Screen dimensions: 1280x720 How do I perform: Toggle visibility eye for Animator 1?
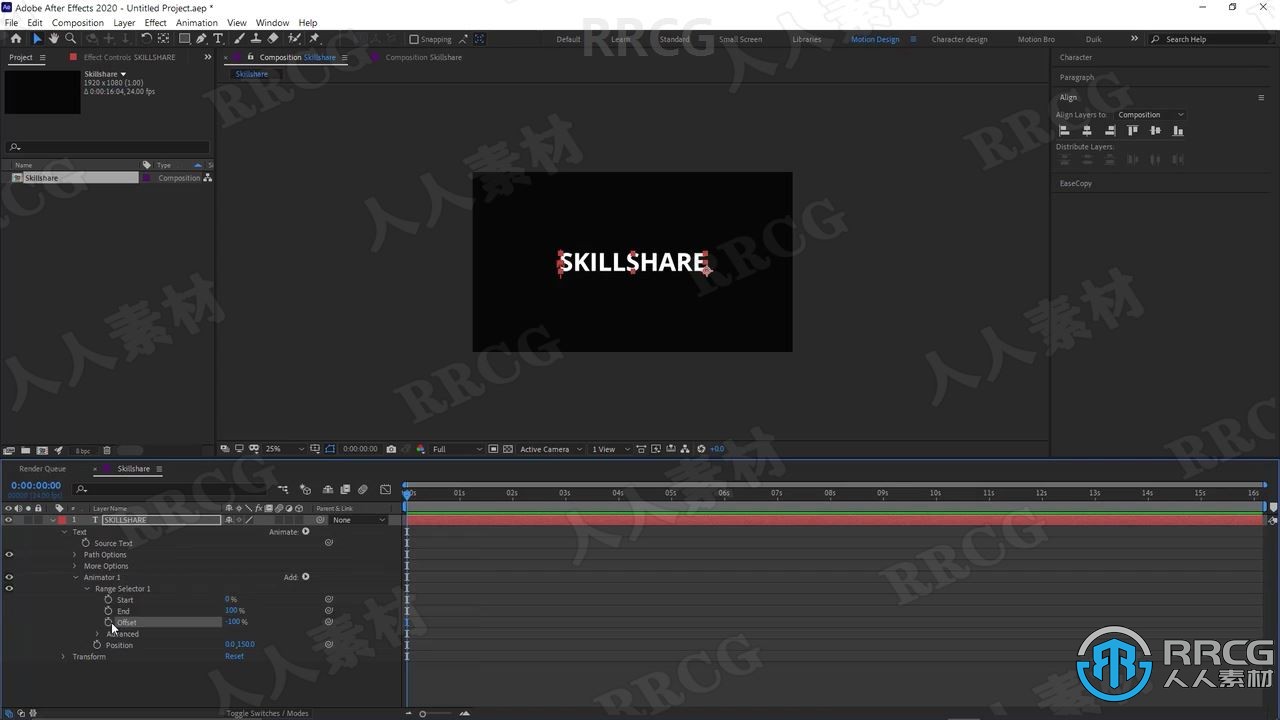(x=9, y=577)
